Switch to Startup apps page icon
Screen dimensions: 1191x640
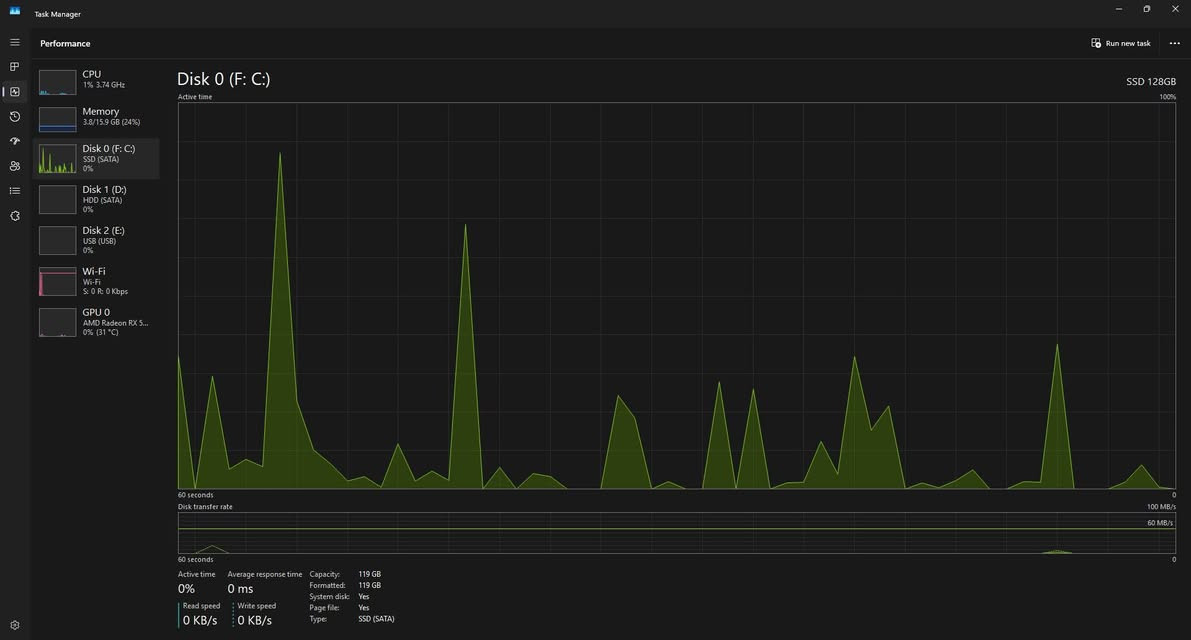tap(15, 141)
